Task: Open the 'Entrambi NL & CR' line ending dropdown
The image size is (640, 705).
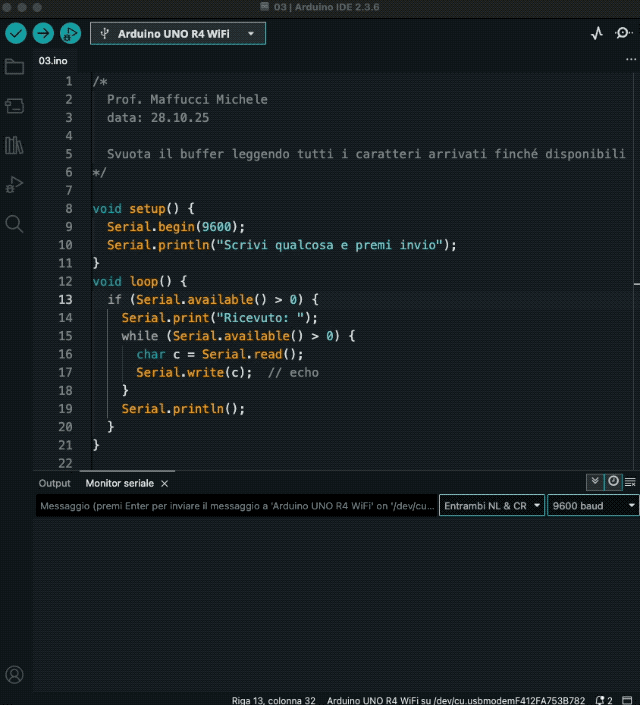Action: (491, 506)
